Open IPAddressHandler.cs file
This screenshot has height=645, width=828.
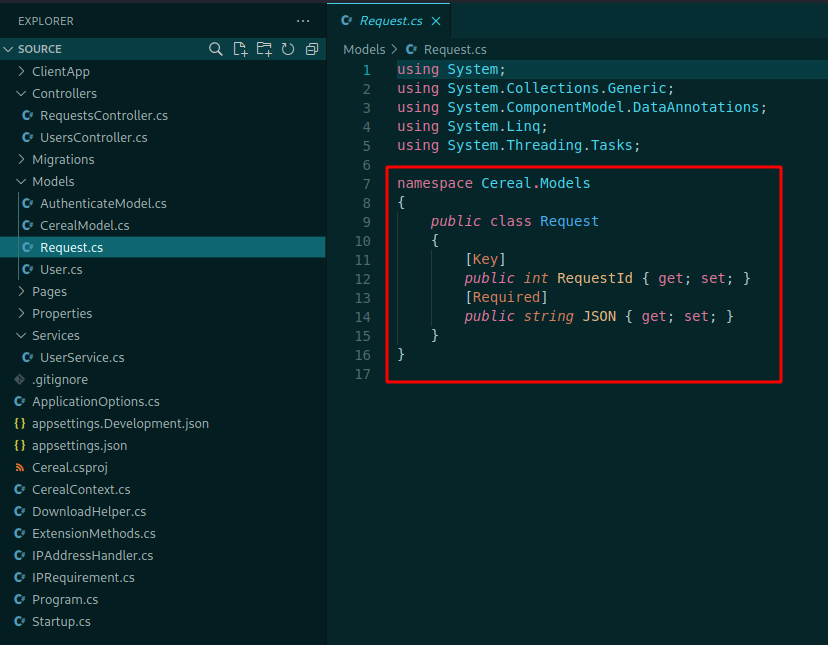163,556
